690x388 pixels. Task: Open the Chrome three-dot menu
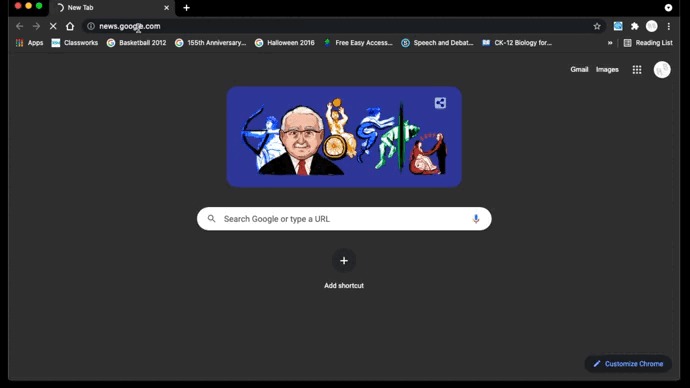point(668,26)
